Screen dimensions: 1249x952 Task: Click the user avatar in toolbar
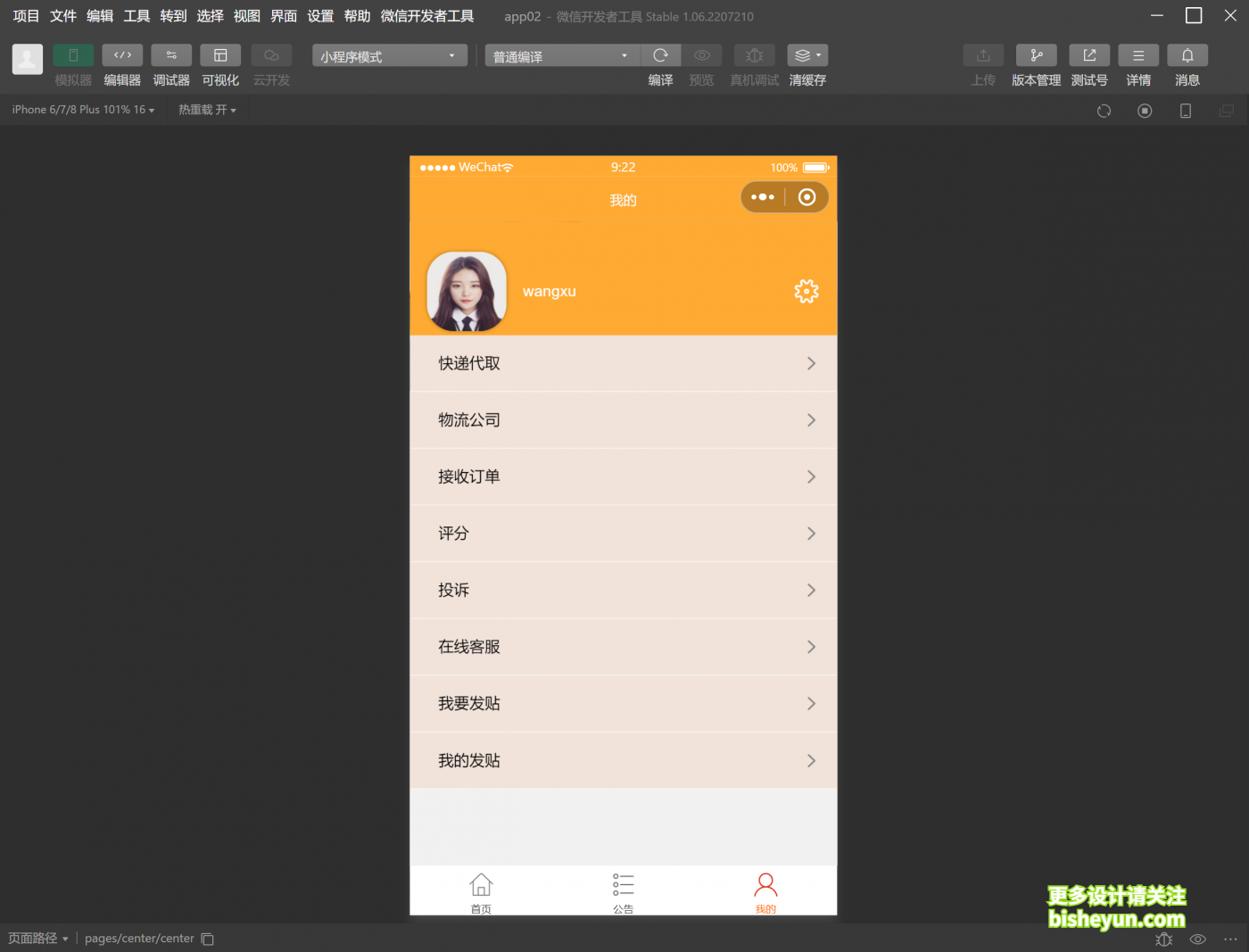(28, 60)
